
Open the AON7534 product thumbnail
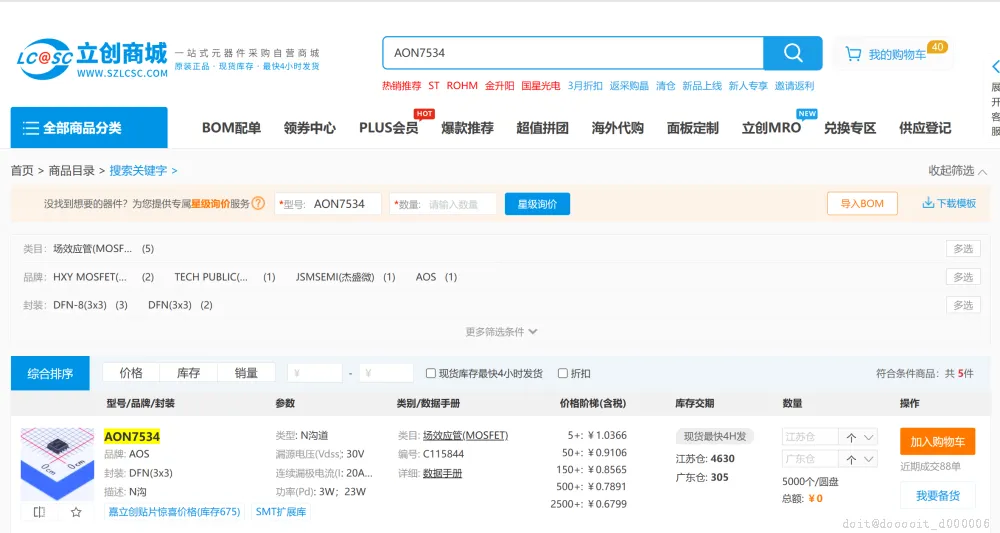coord(57,464)
